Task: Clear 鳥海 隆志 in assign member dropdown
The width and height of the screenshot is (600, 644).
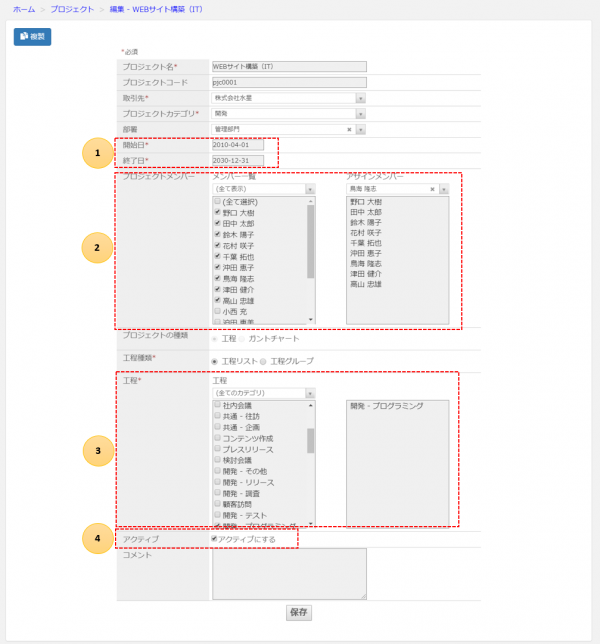Action: [432, 189]
